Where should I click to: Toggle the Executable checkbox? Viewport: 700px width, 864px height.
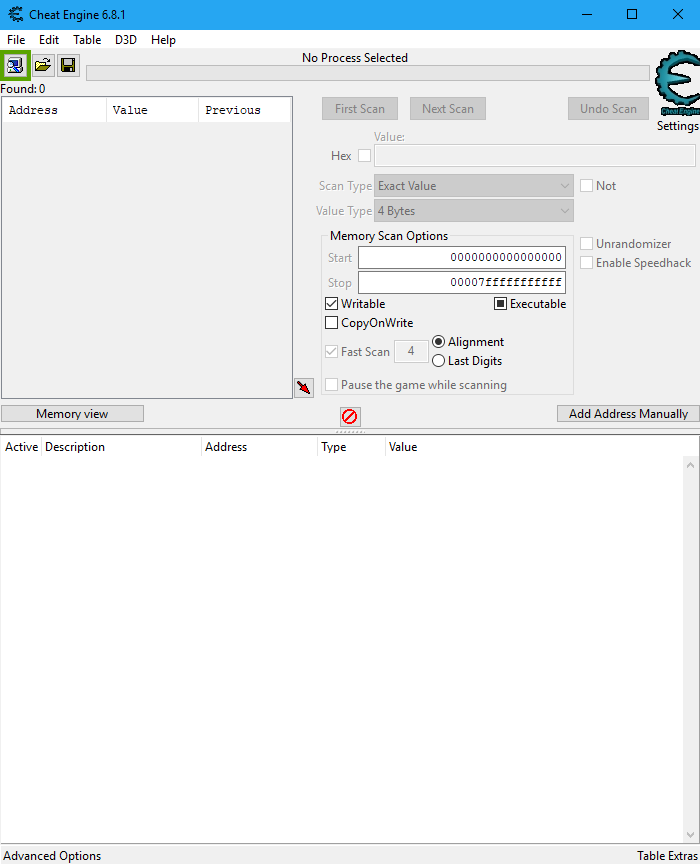click(x=500, y=304)
